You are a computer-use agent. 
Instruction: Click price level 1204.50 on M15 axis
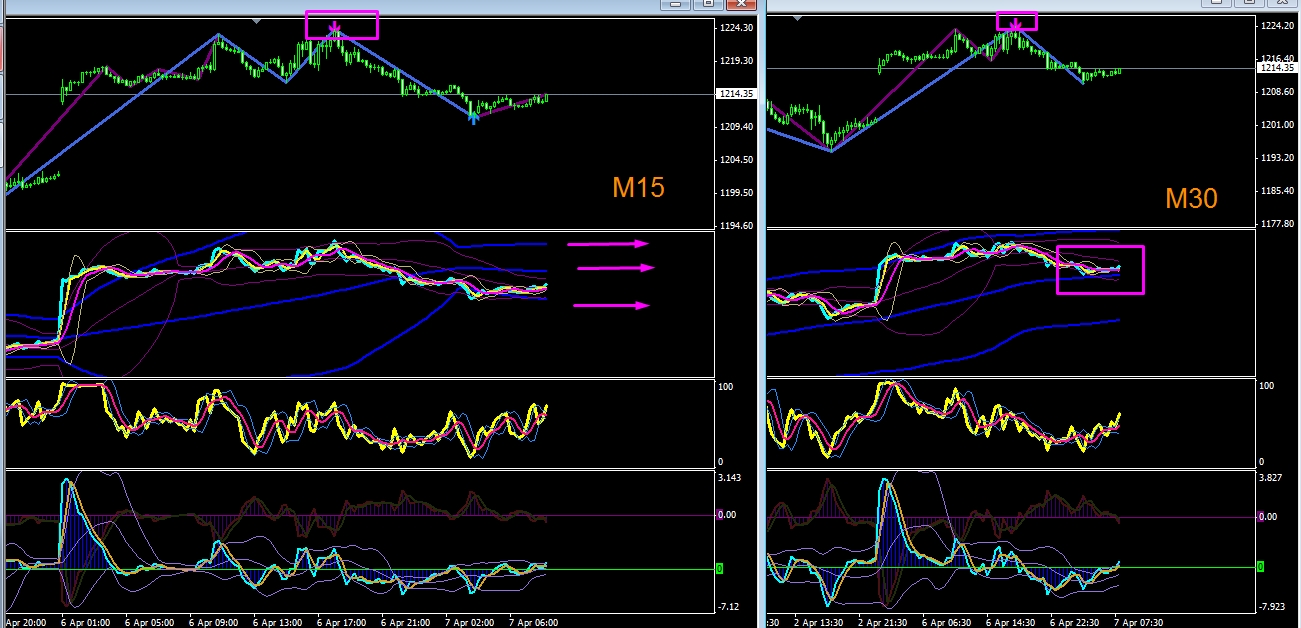(737, 160)
